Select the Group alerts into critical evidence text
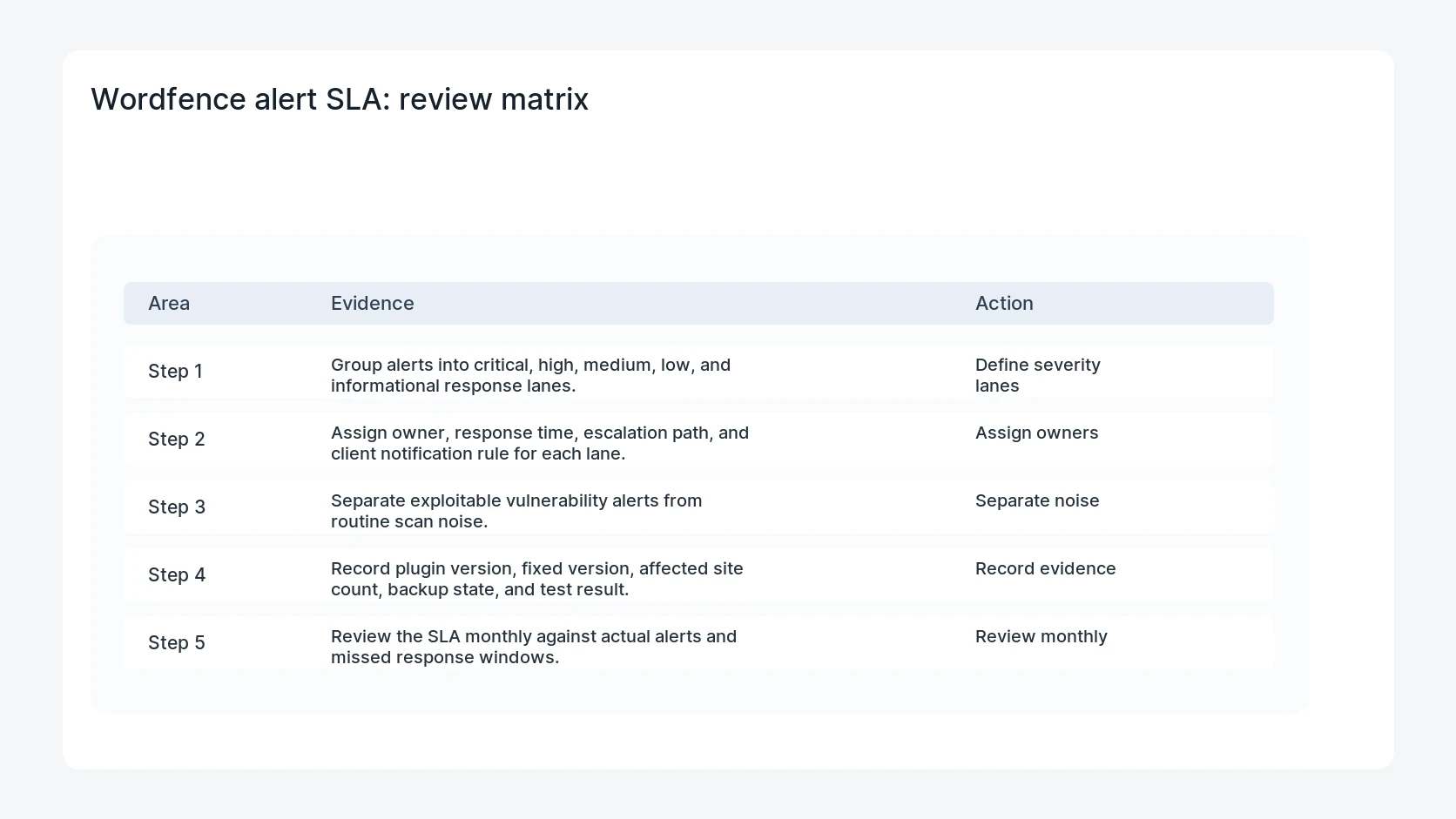 click(x=530, y=375)
